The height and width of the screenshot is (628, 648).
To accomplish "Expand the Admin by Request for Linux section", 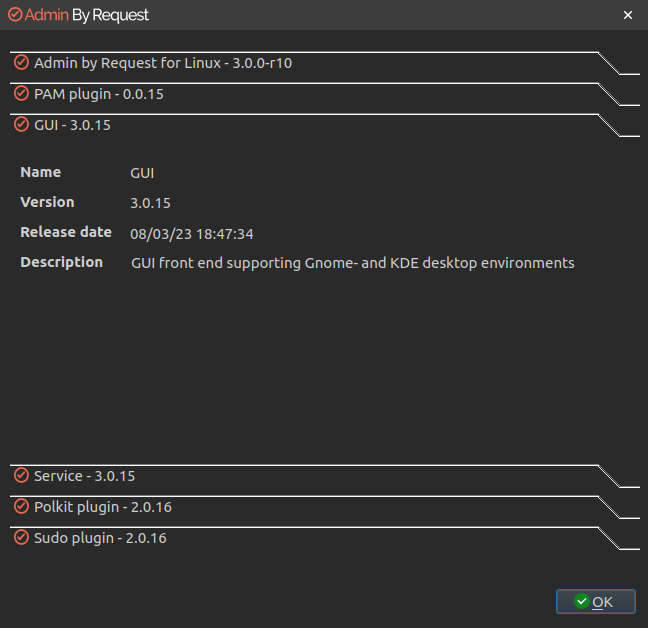I will 324,63.
